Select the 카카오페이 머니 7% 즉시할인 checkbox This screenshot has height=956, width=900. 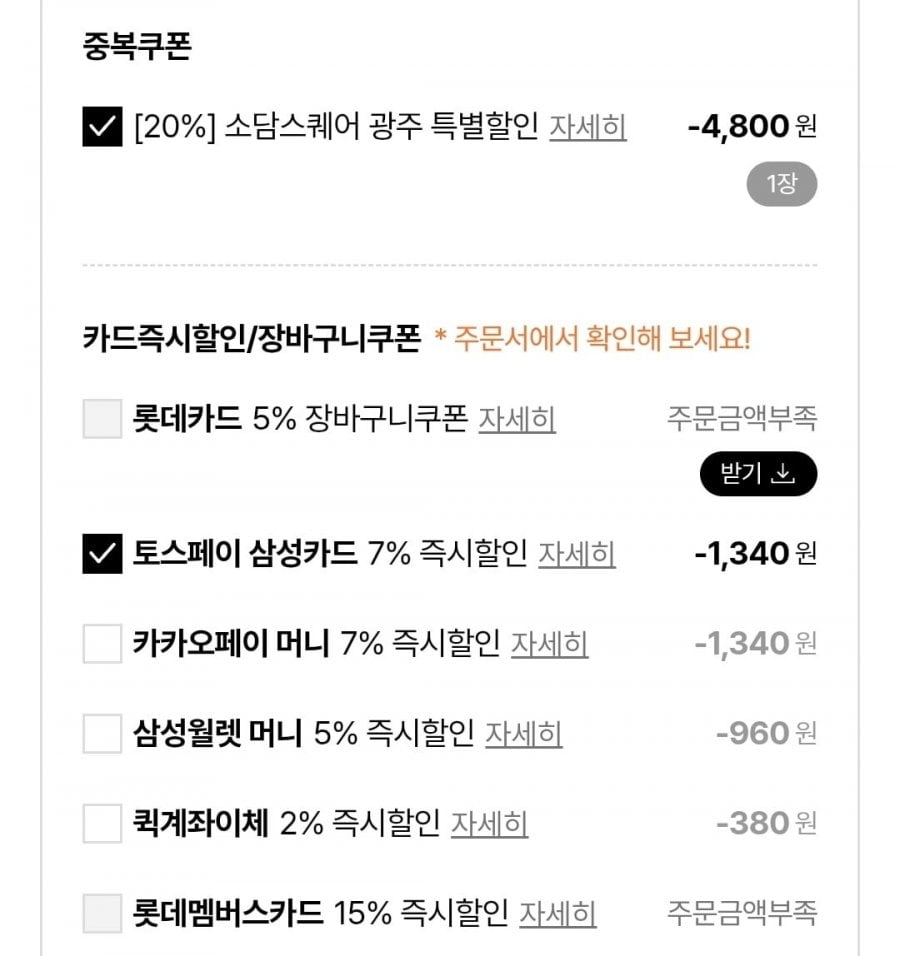(x=102, y=644)
